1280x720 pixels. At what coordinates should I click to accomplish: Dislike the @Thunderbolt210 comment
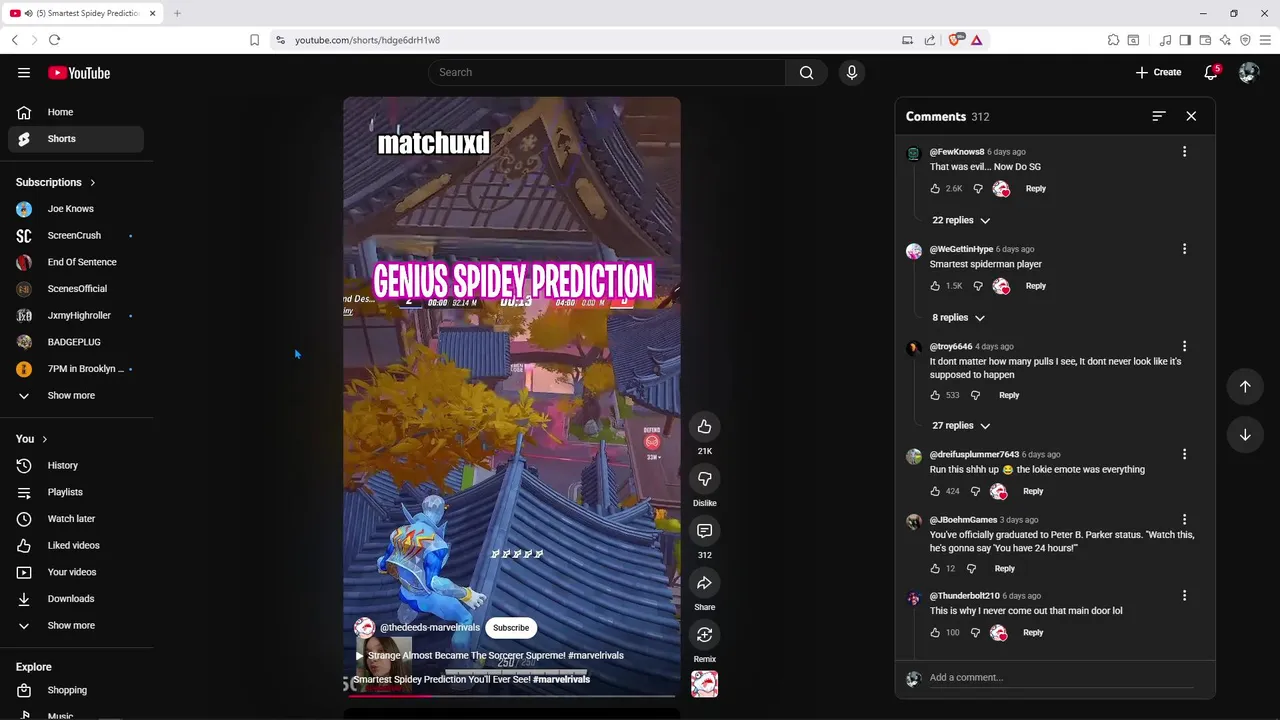975,632
